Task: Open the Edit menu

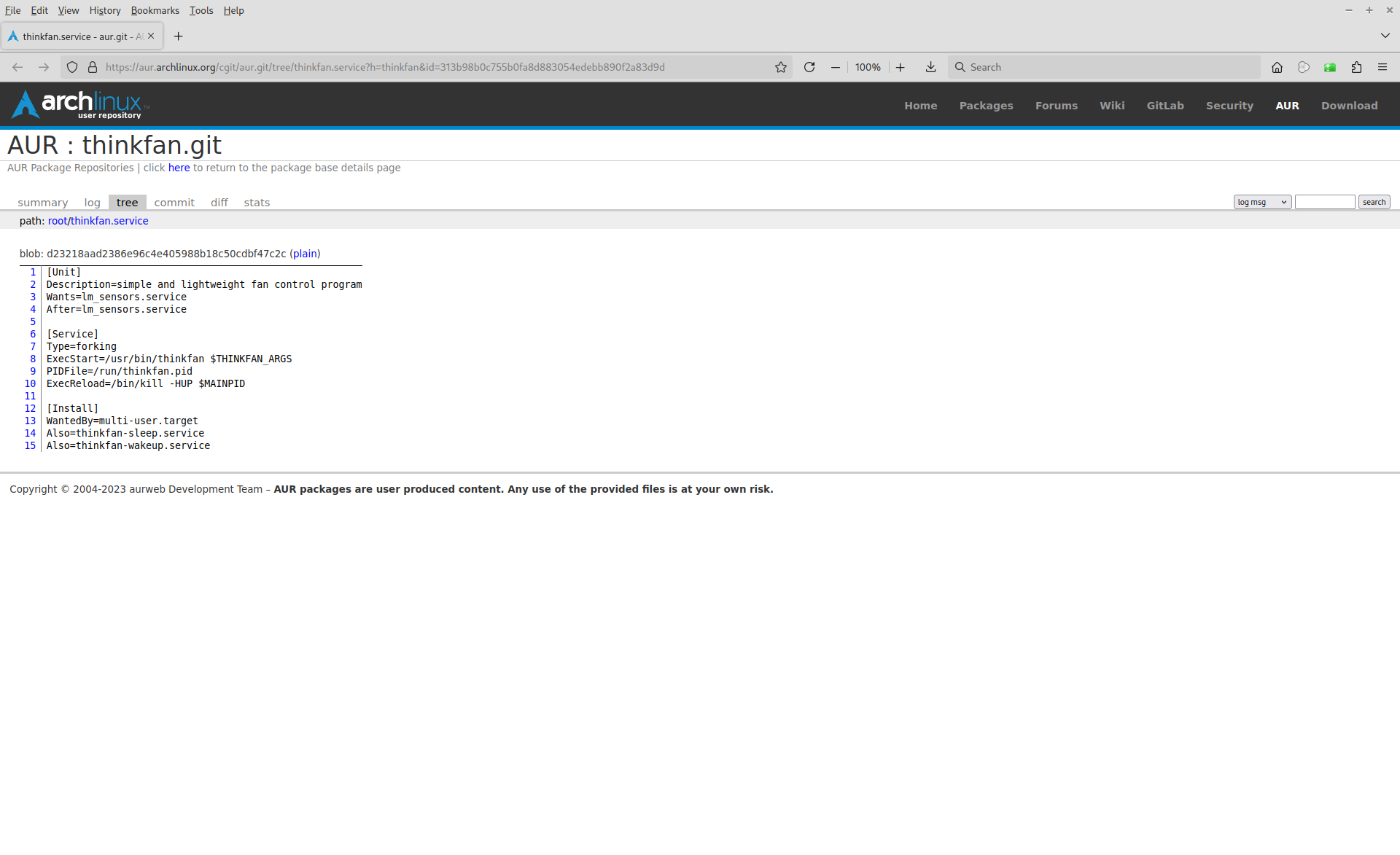Action: pyautogui.click(x=39, y=10)
